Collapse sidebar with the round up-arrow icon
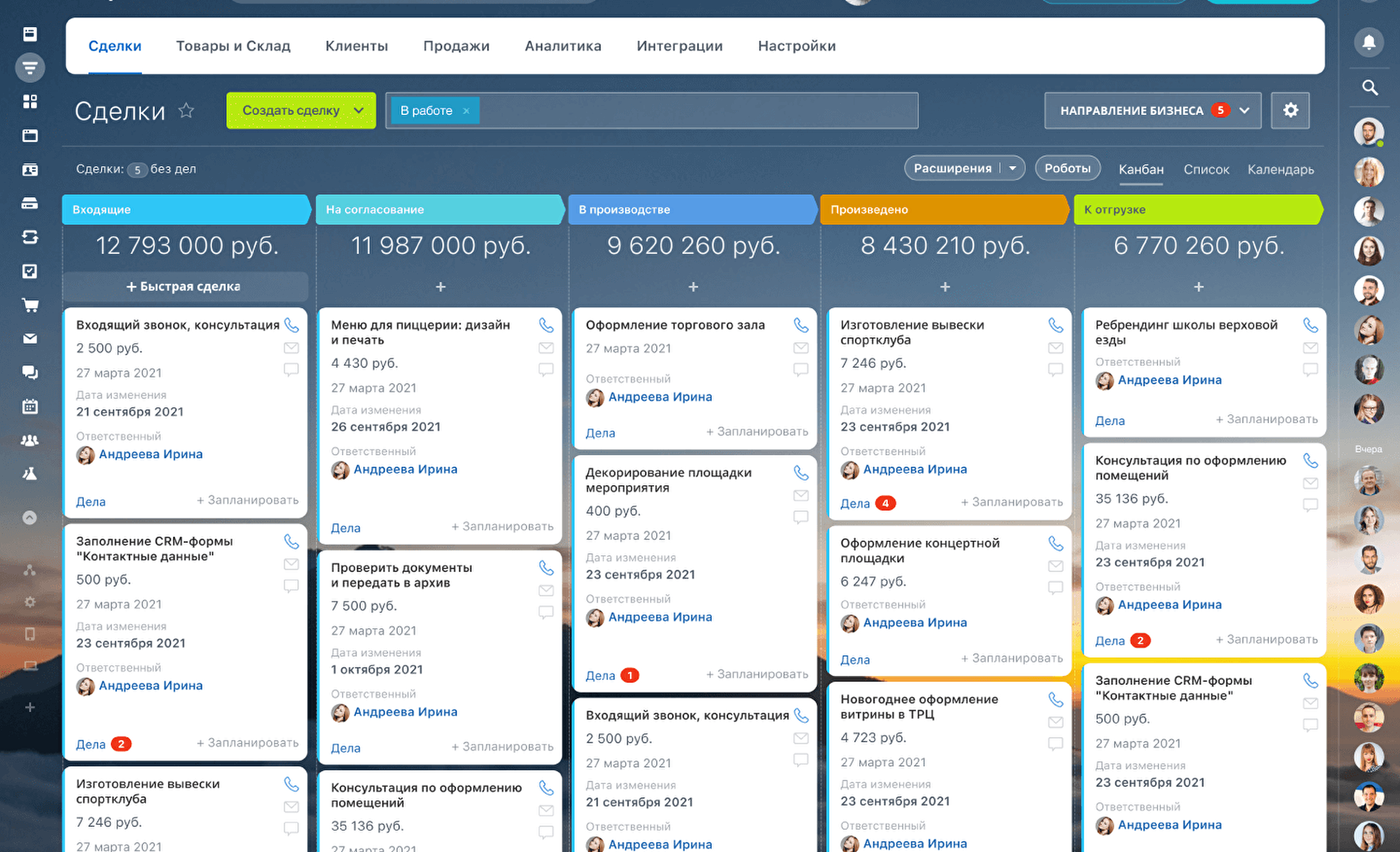This screenshot has width=1400, height=852. click(x=30, y=517)
